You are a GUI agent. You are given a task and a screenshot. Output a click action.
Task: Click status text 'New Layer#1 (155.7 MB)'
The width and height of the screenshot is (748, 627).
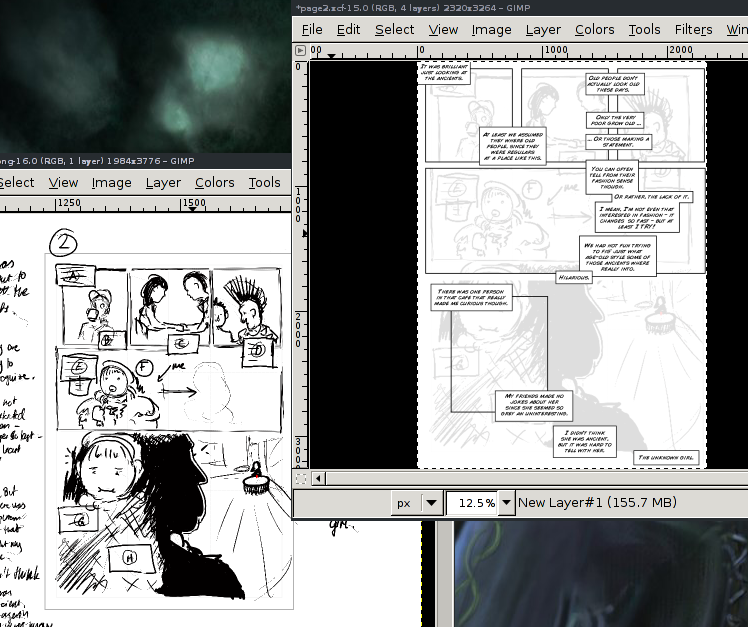click(x=597, y=502)
